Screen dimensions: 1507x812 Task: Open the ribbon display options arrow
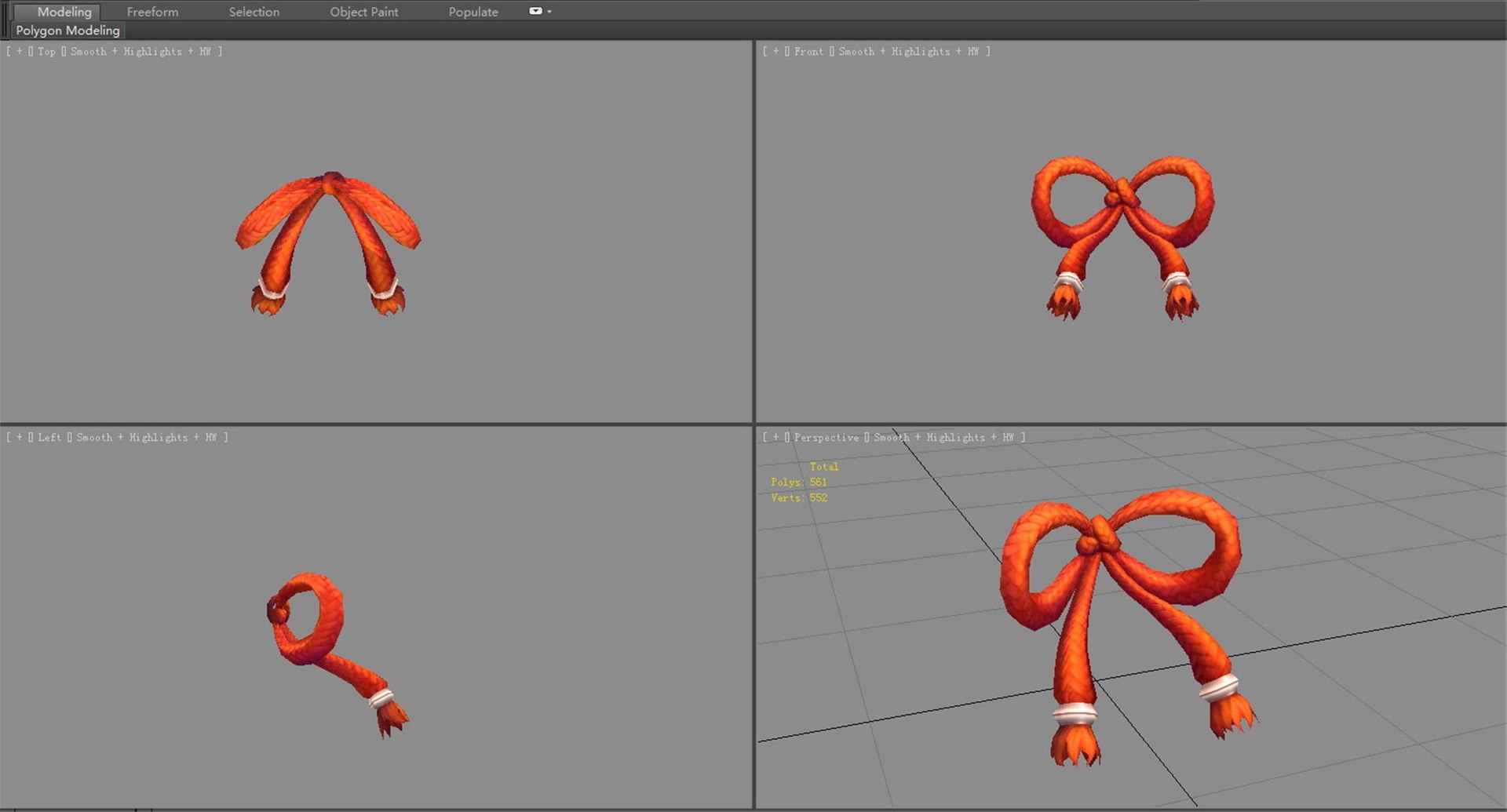pos(549,12)
